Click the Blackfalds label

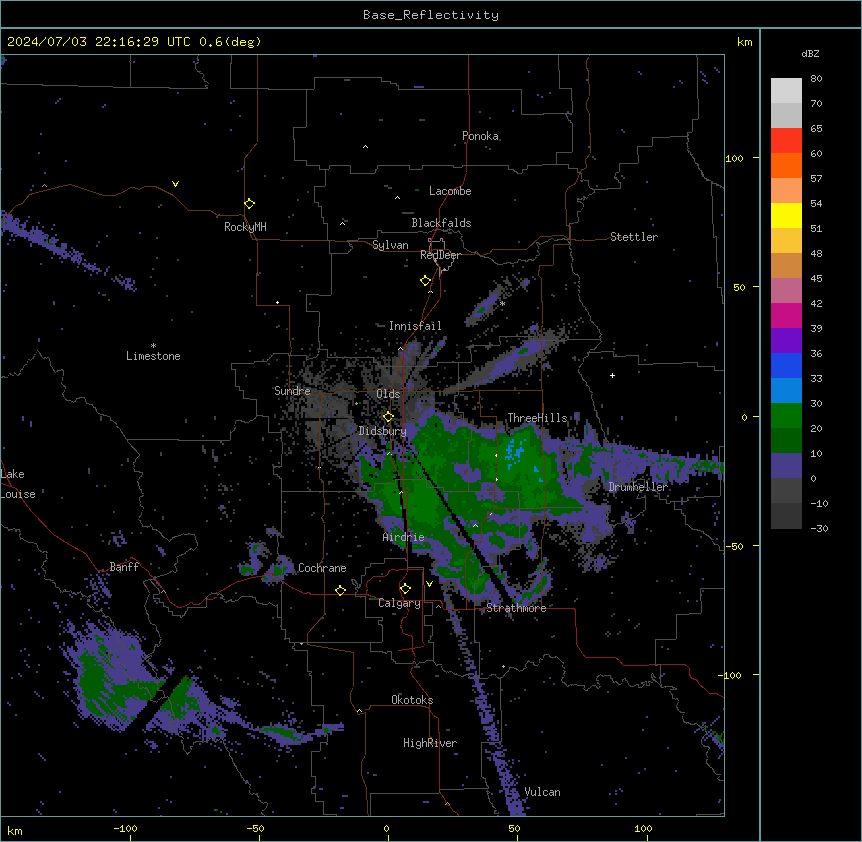coord(441,223)
